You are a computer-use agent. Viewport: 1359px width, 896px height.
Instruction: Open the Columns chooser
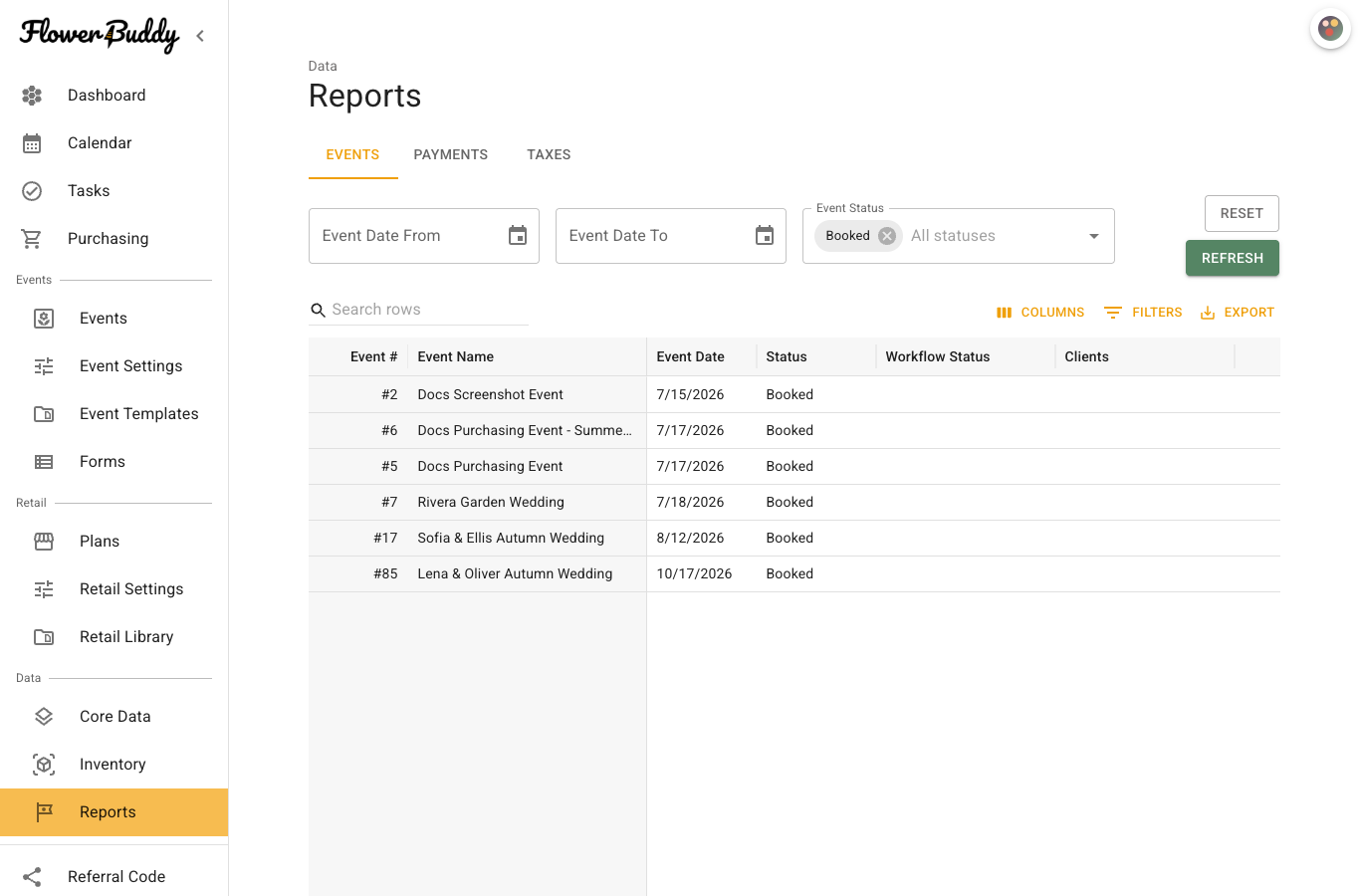click(1040, 313)
